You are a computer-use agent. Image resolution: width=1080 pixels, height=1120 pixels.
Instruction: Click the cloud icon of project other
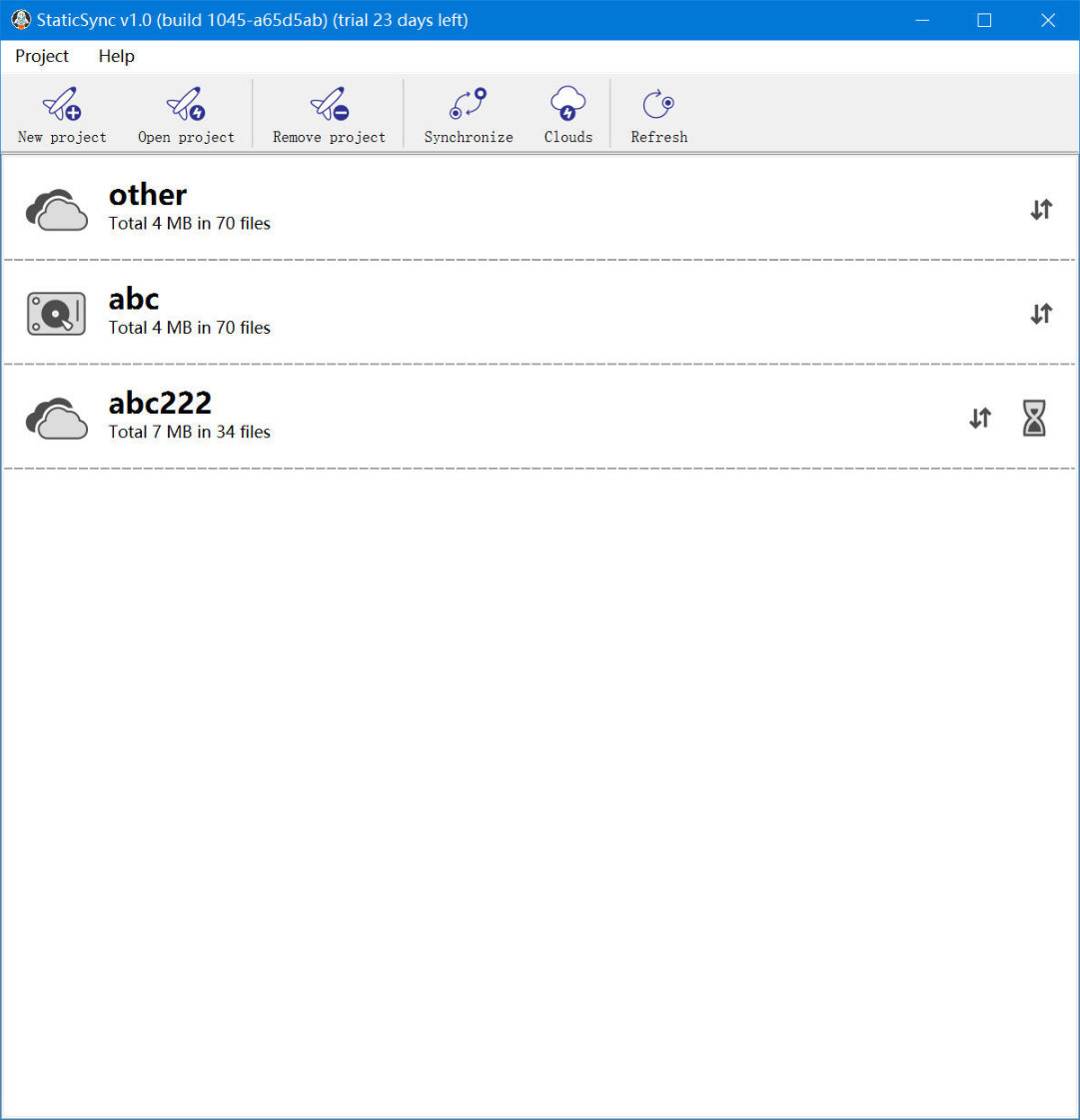56,209
